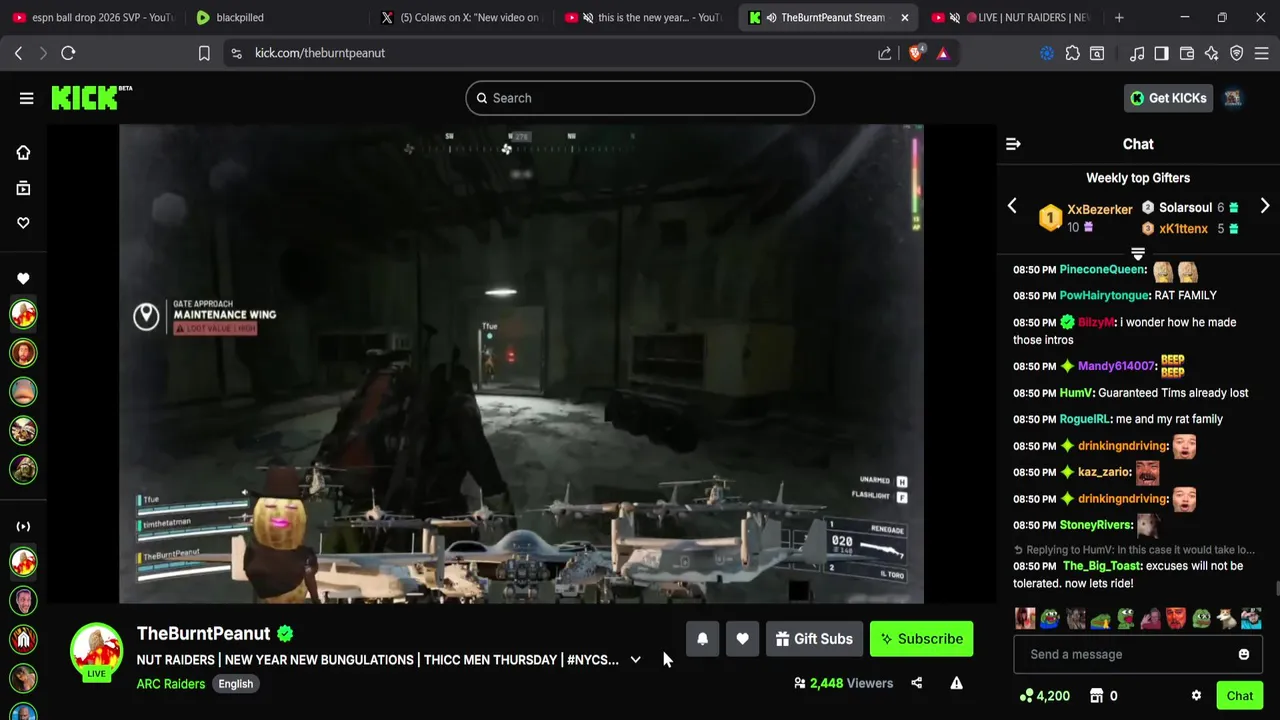Click Replying to HumV reply reference
The width and height of the screenshot is (1280, 720).
click(1134, 550)
